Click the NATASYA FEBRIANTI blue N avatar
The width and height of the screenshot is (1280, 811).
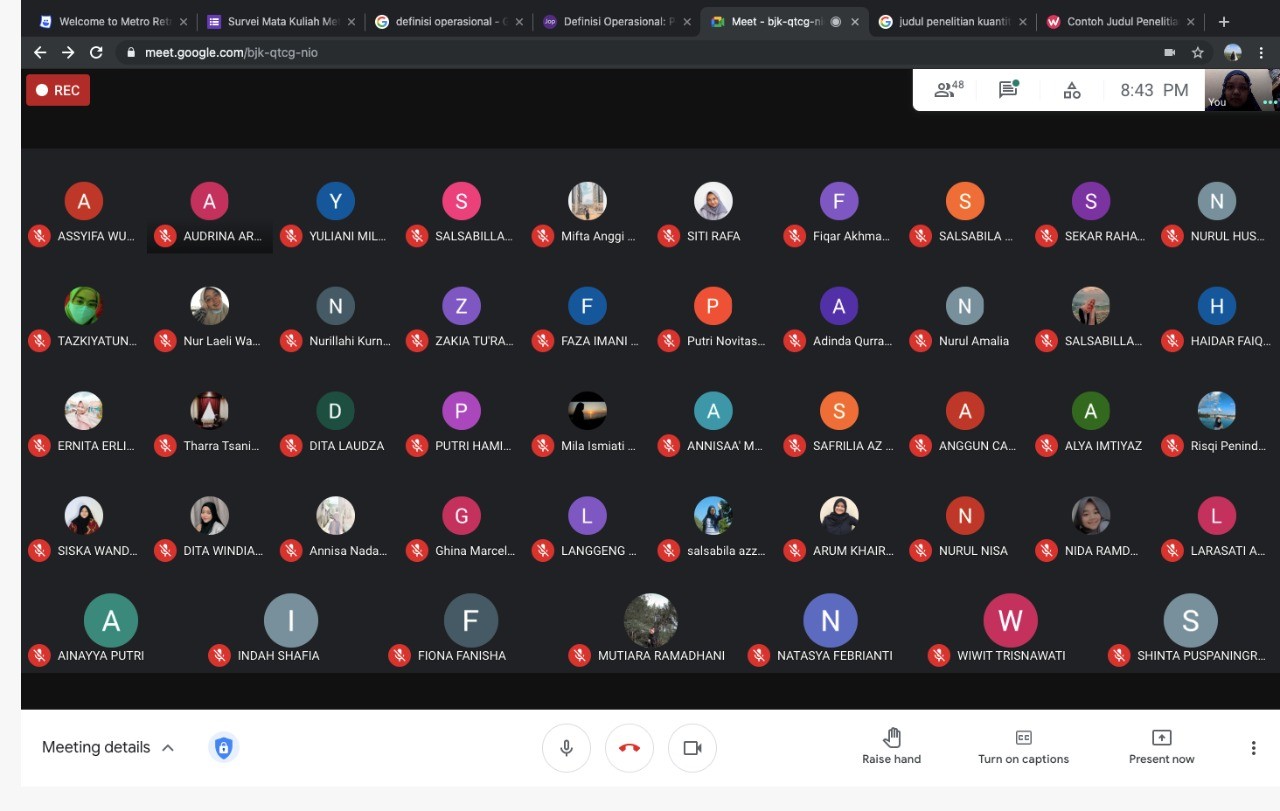click(831, 621)
